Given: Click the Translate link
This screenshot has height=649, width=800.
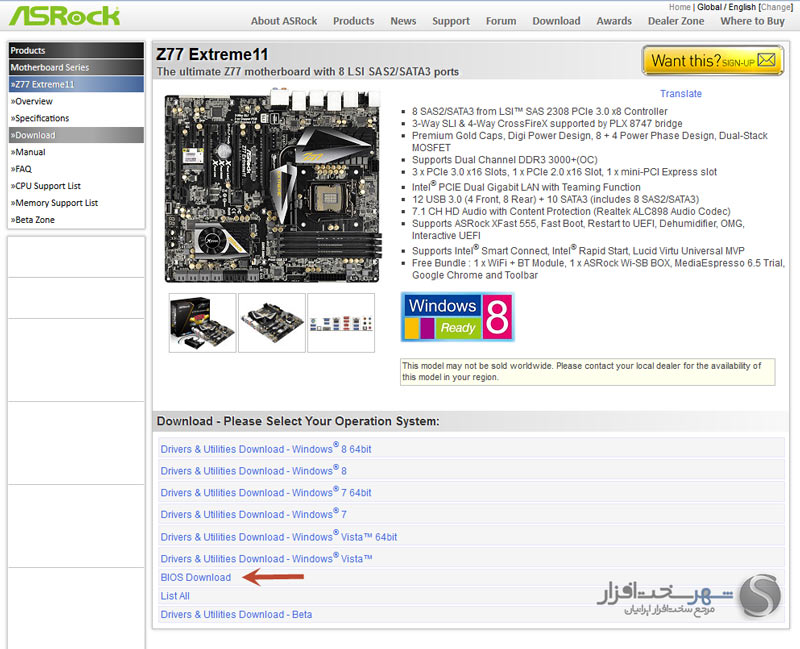Looking at the screenshot, I should [681, 94].
